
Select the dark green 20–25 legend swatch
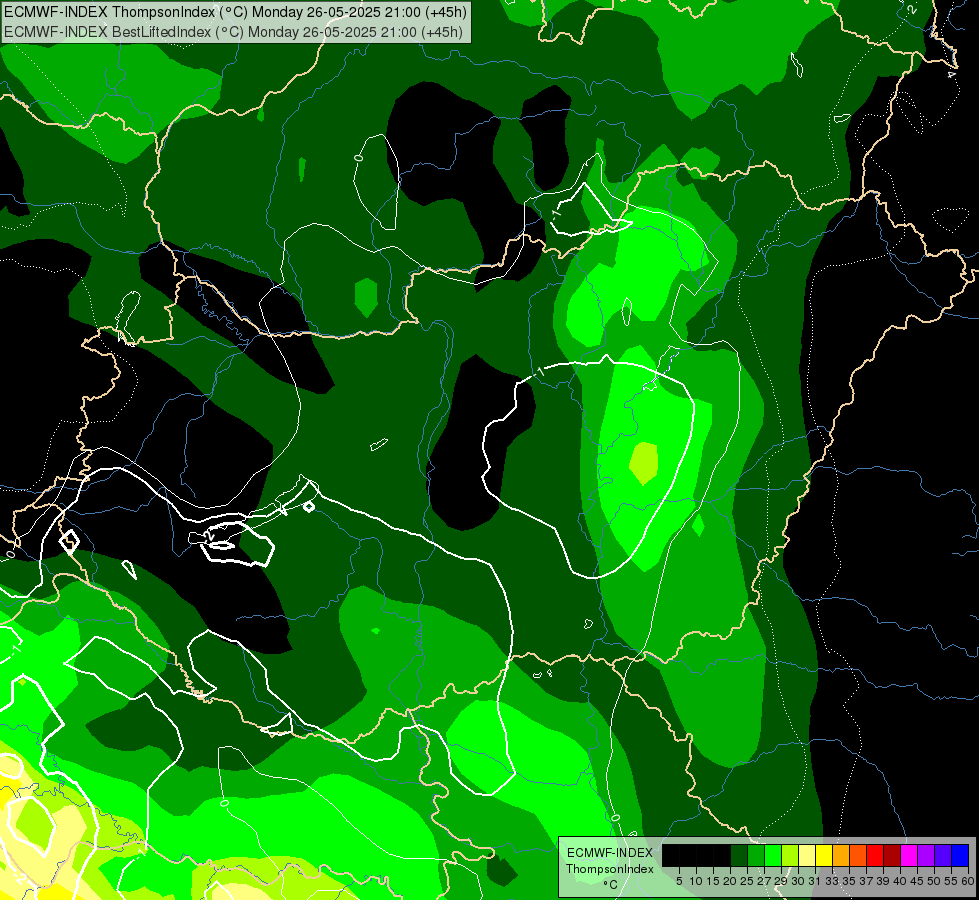click(739, 855)
